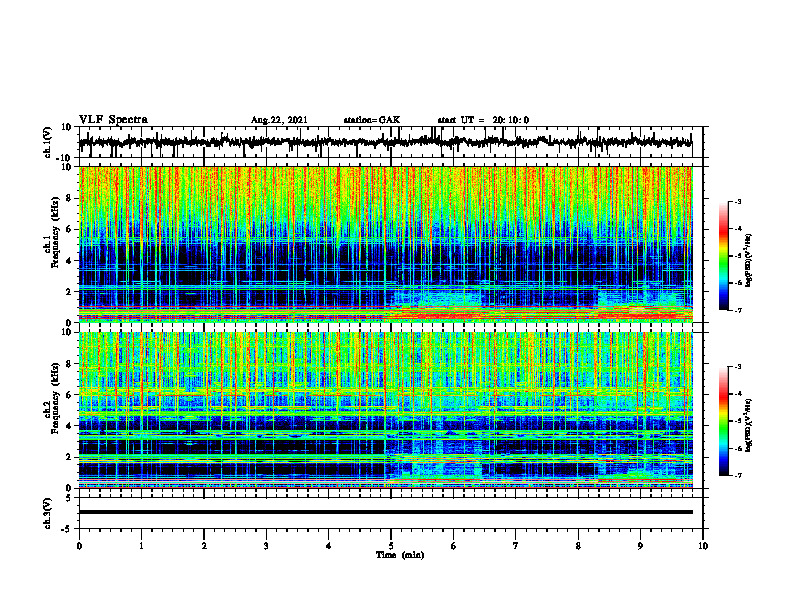
Task: Click the "ch.3(V)" axis label
Action: [48, 514]
